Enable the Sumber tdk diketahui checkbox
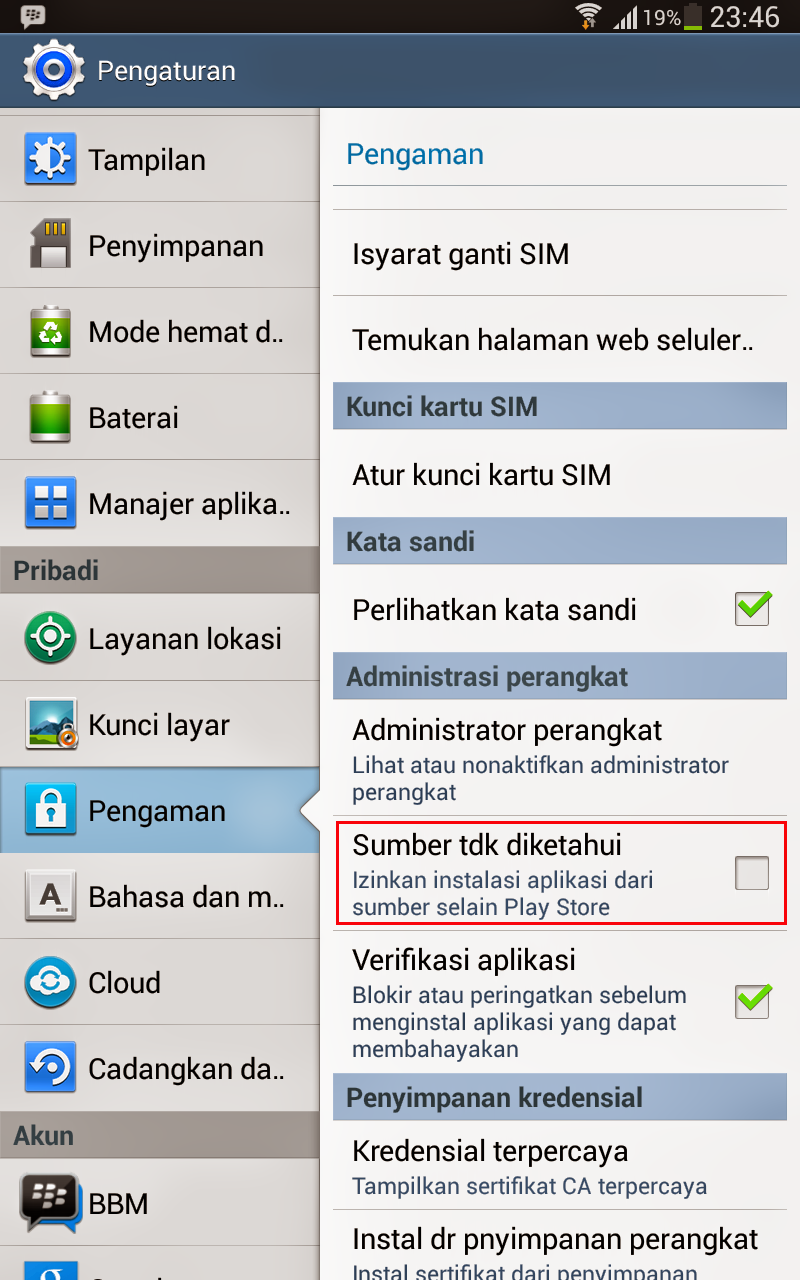 tap(752, 873)
